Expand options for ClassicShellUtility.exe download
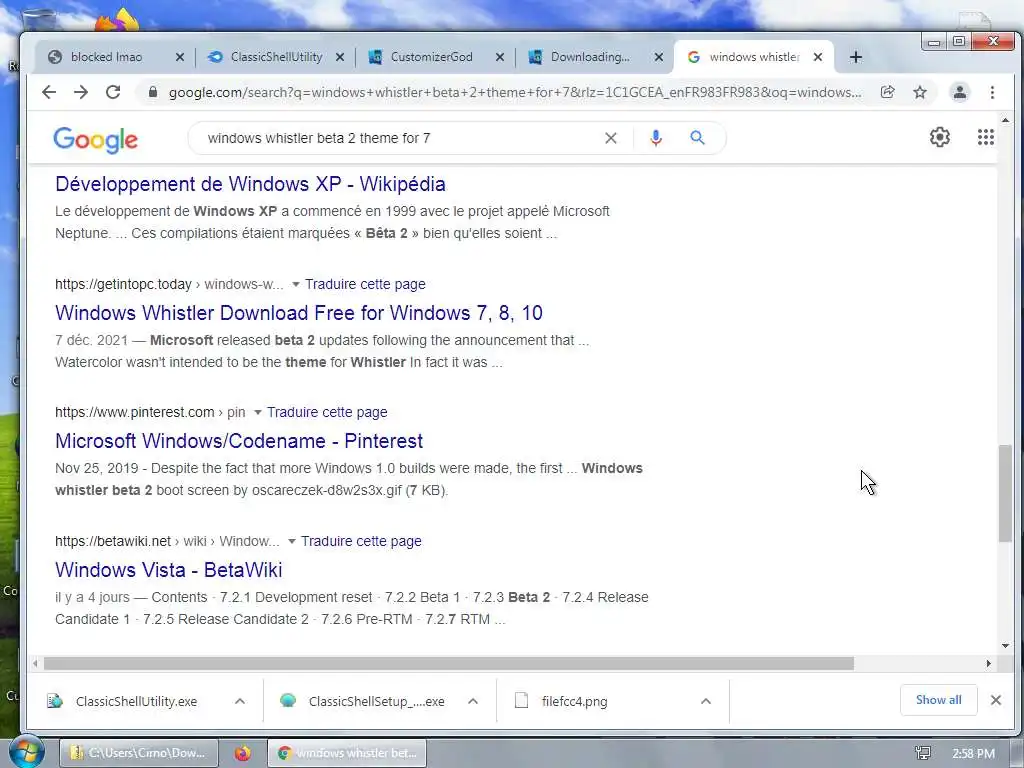Image resolution: width=1024 pixels, height=768 pixels. 240,701
